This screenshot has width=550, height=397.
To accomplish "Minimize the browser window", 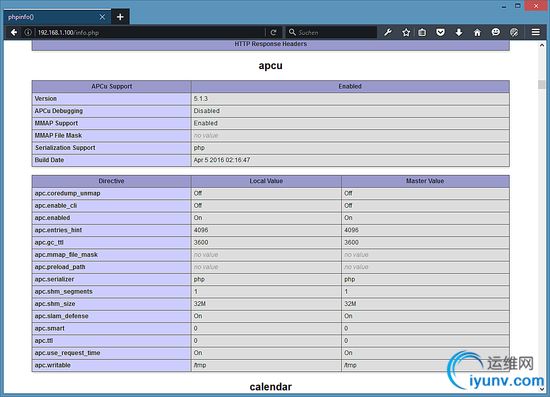I will click(x=504, y=6).
